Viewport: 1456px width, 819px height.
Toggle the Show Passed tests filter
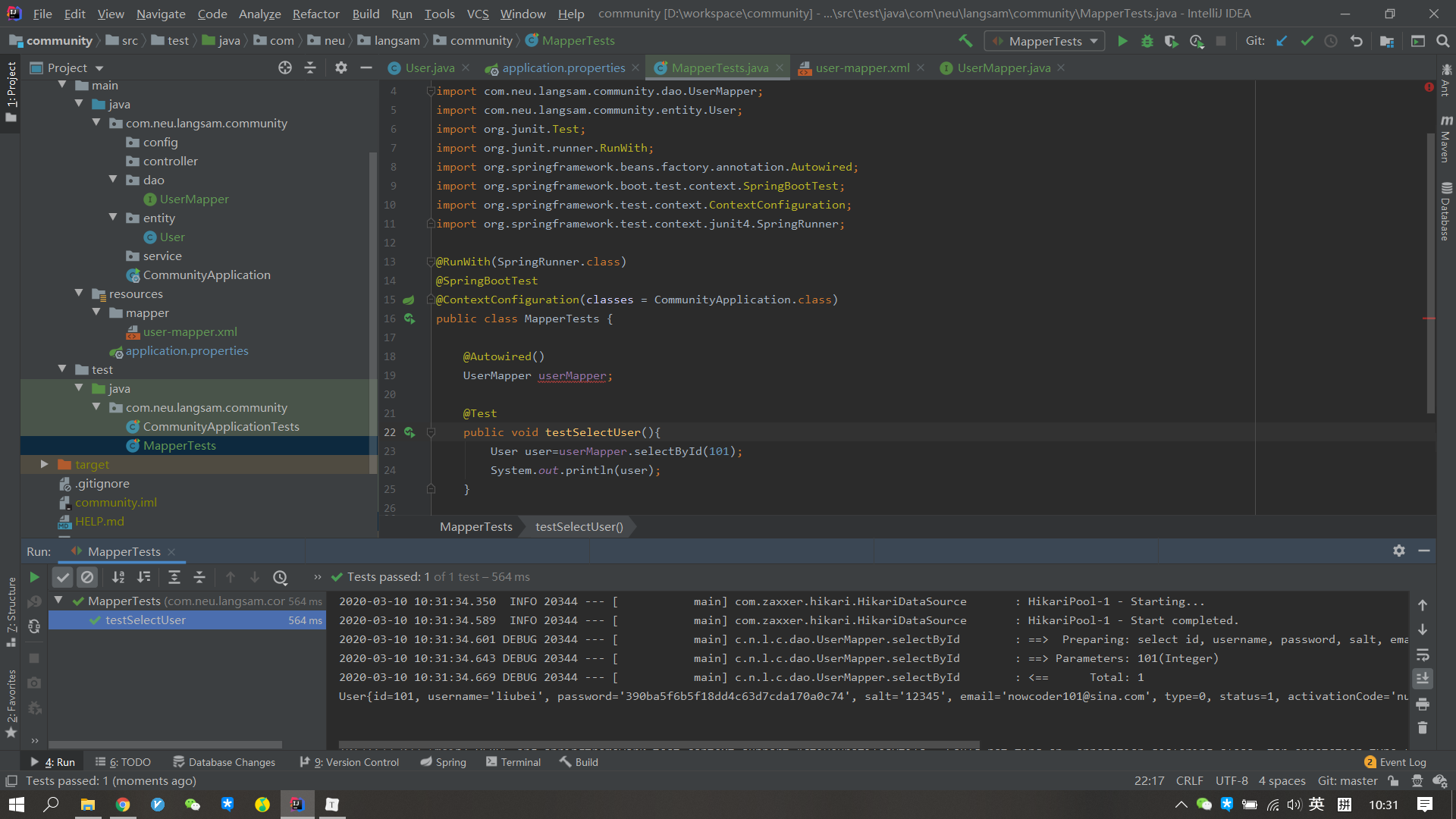click(x=63, y=577)
